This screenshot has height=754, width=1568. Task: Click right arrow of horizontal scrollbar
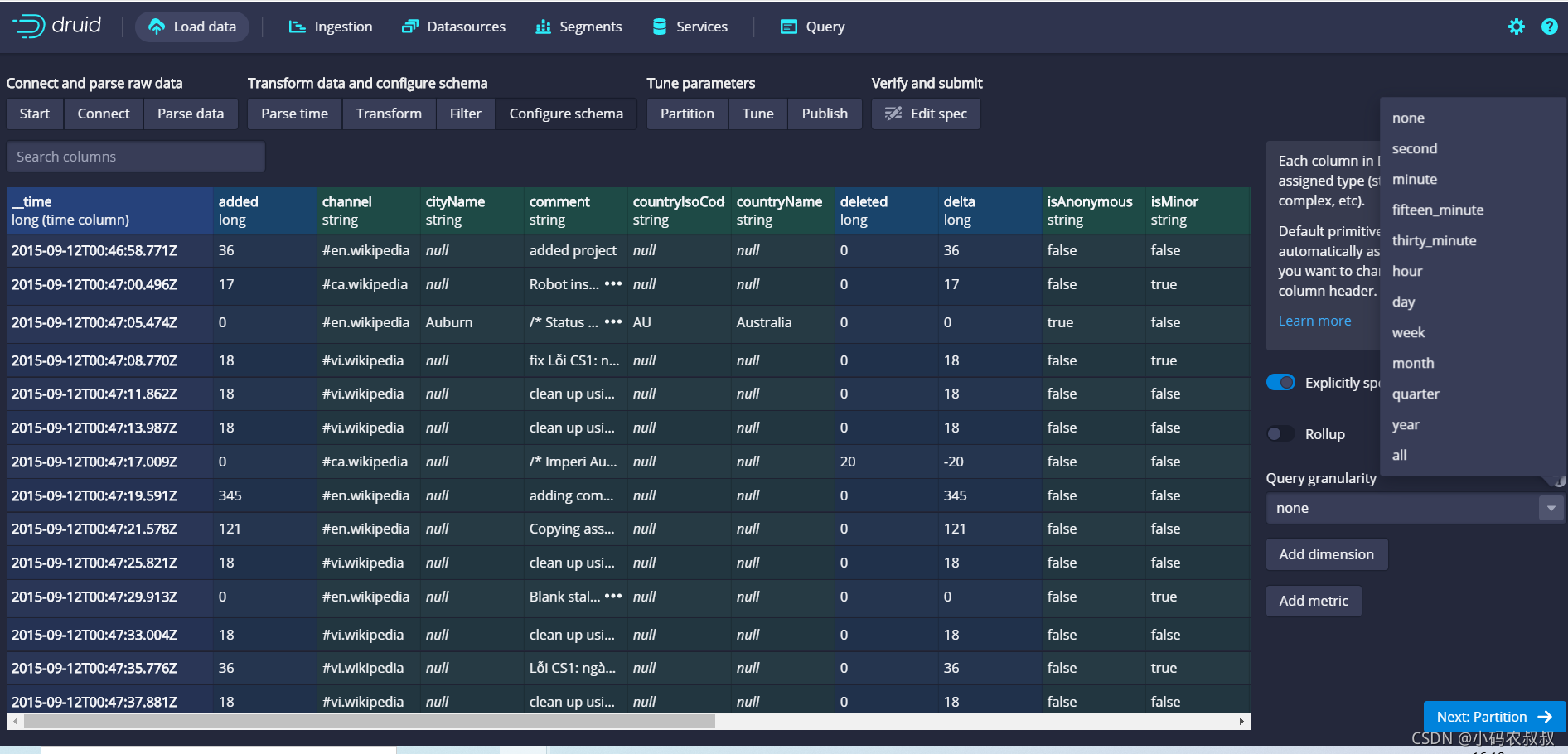point(1241,722)
